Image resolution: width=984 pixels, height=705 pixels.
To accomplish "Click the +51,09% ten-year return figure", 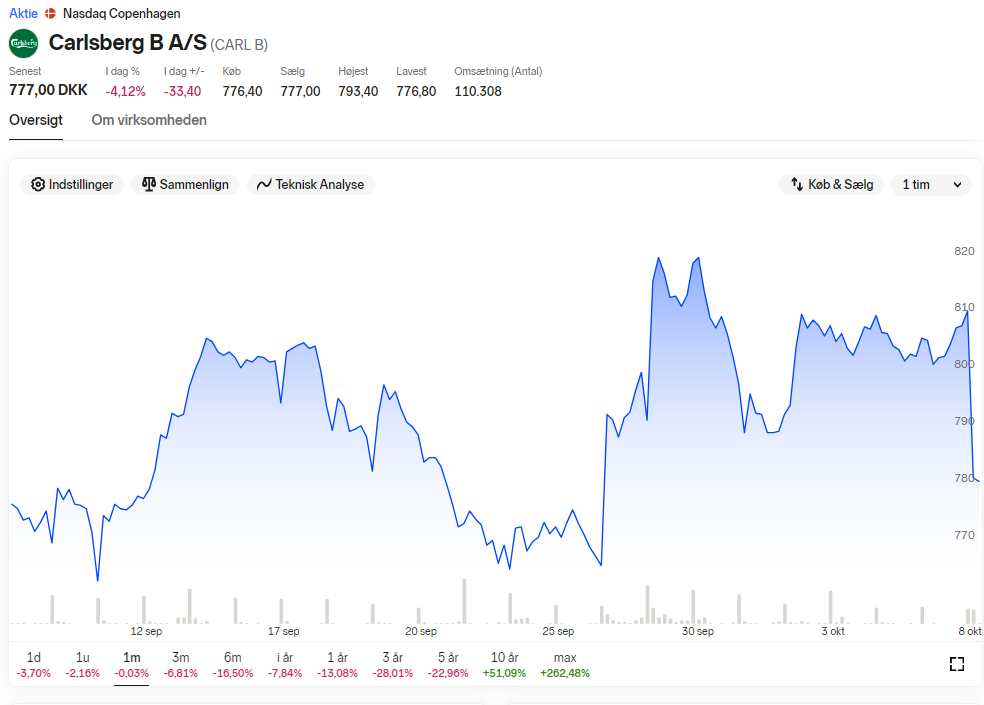I will 504,673.
